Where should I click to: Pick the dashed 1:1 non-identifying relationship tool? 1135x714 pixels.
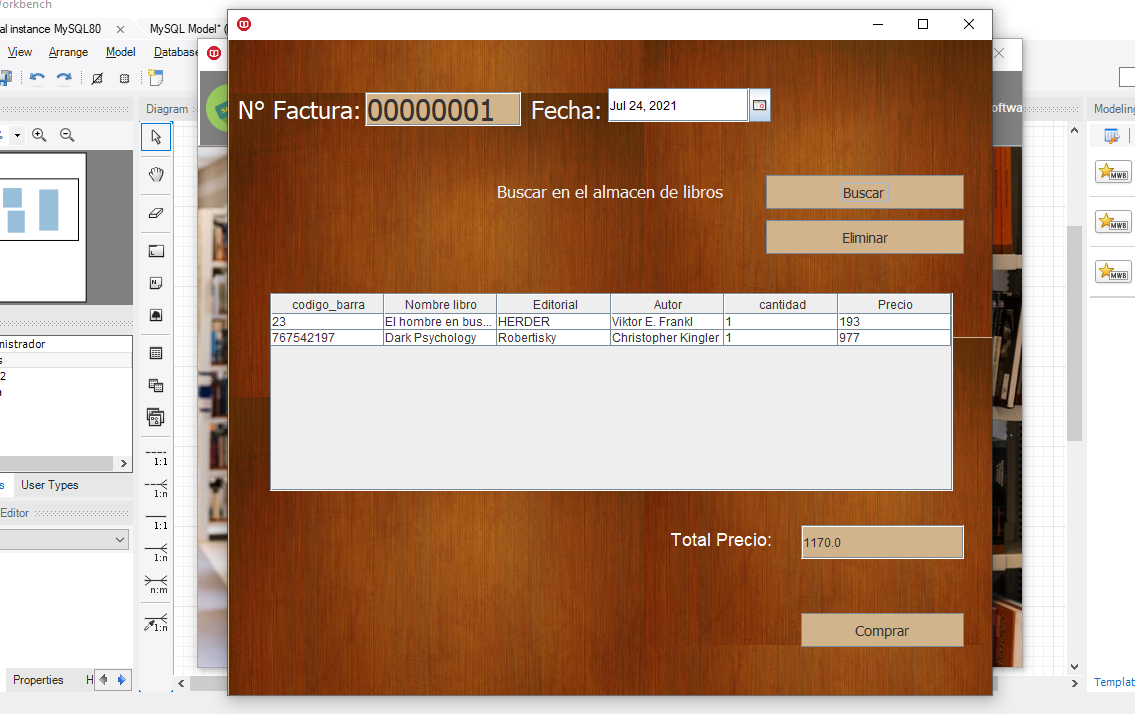coord(156,457)
